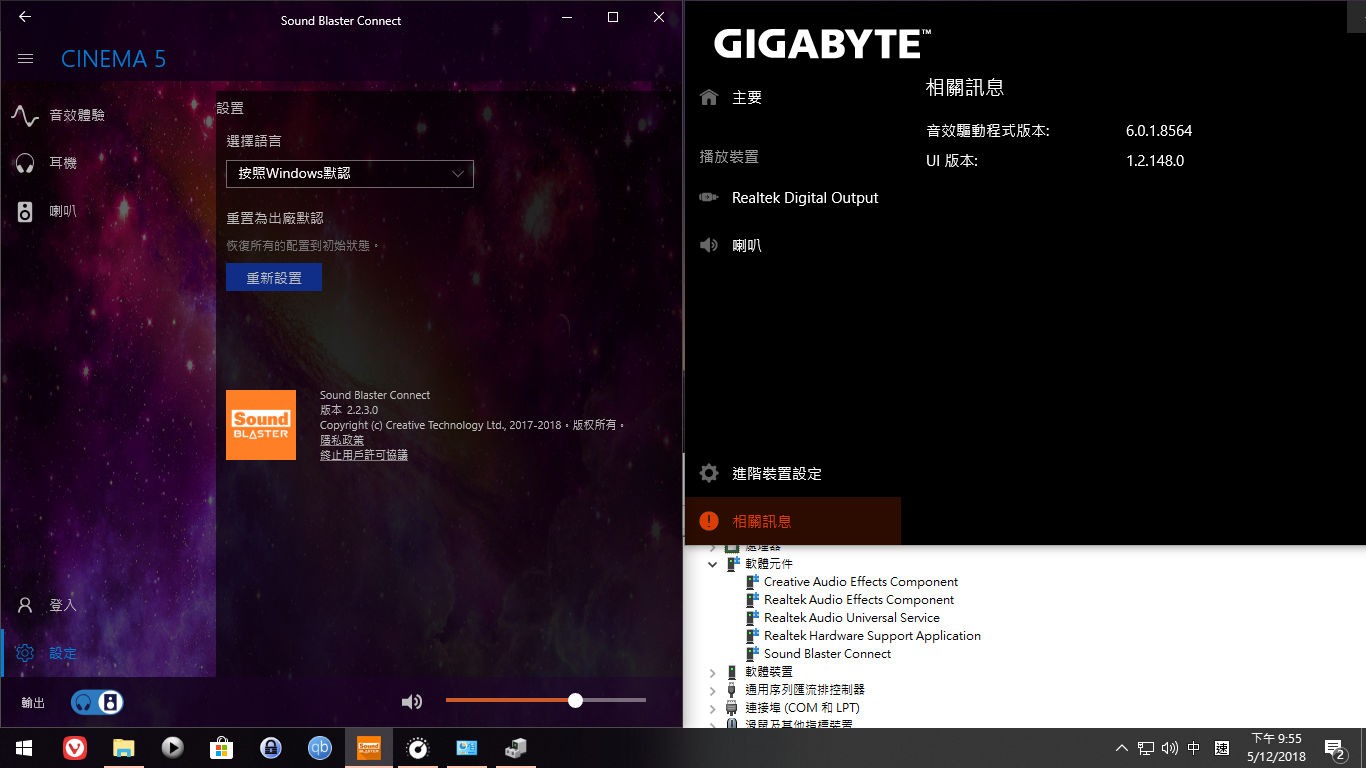
Task: Switch to Sound Blaster taskbar icon
Action: coord(369,748)
